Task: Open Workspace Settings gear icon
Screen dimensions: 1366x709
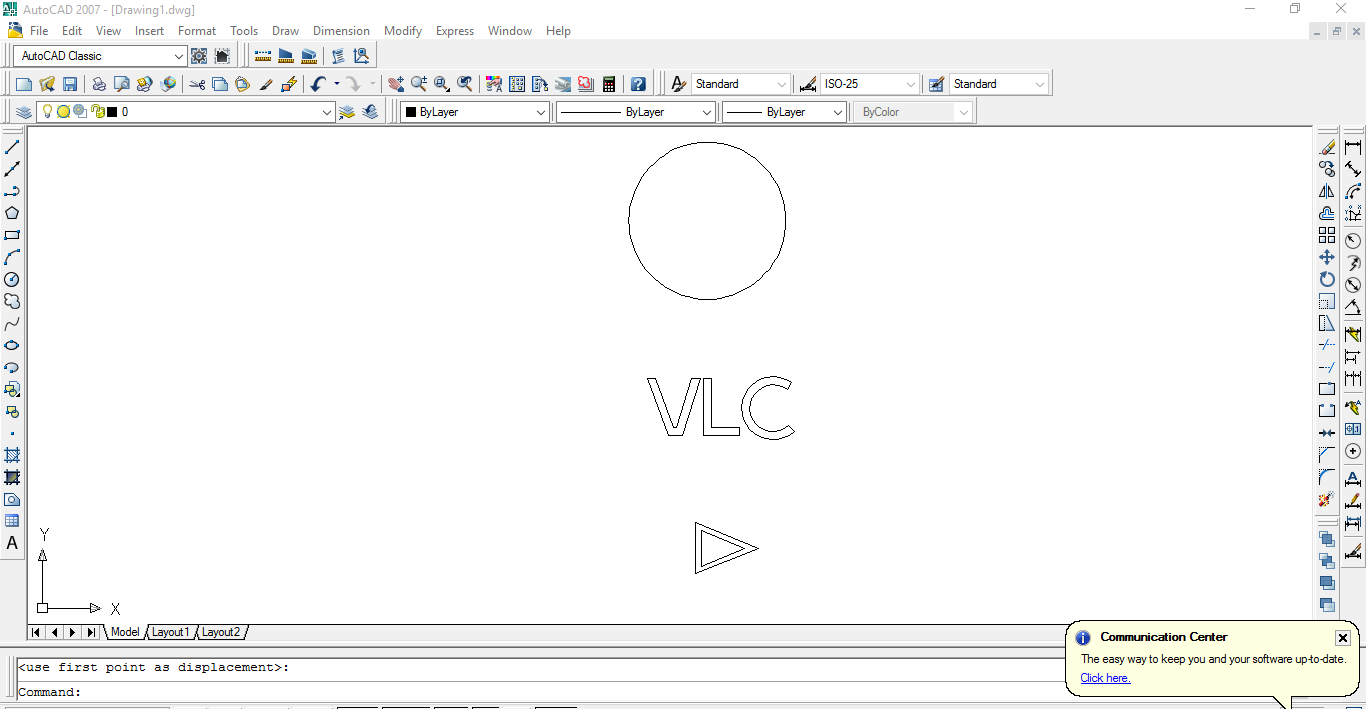Action: coord(199,56)
